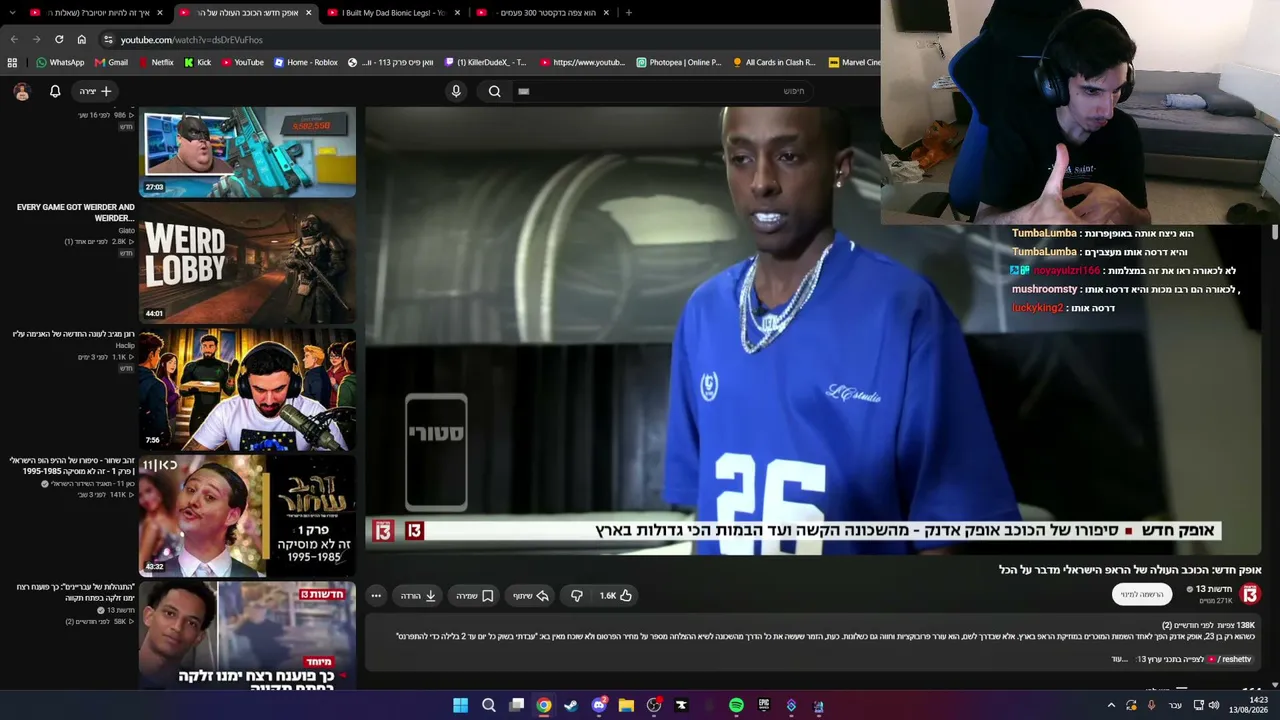Like the video (1.6K thumbs up)
Image resolution: width=1280 pixels, height=720 pixels.
[x=616, y=596]
